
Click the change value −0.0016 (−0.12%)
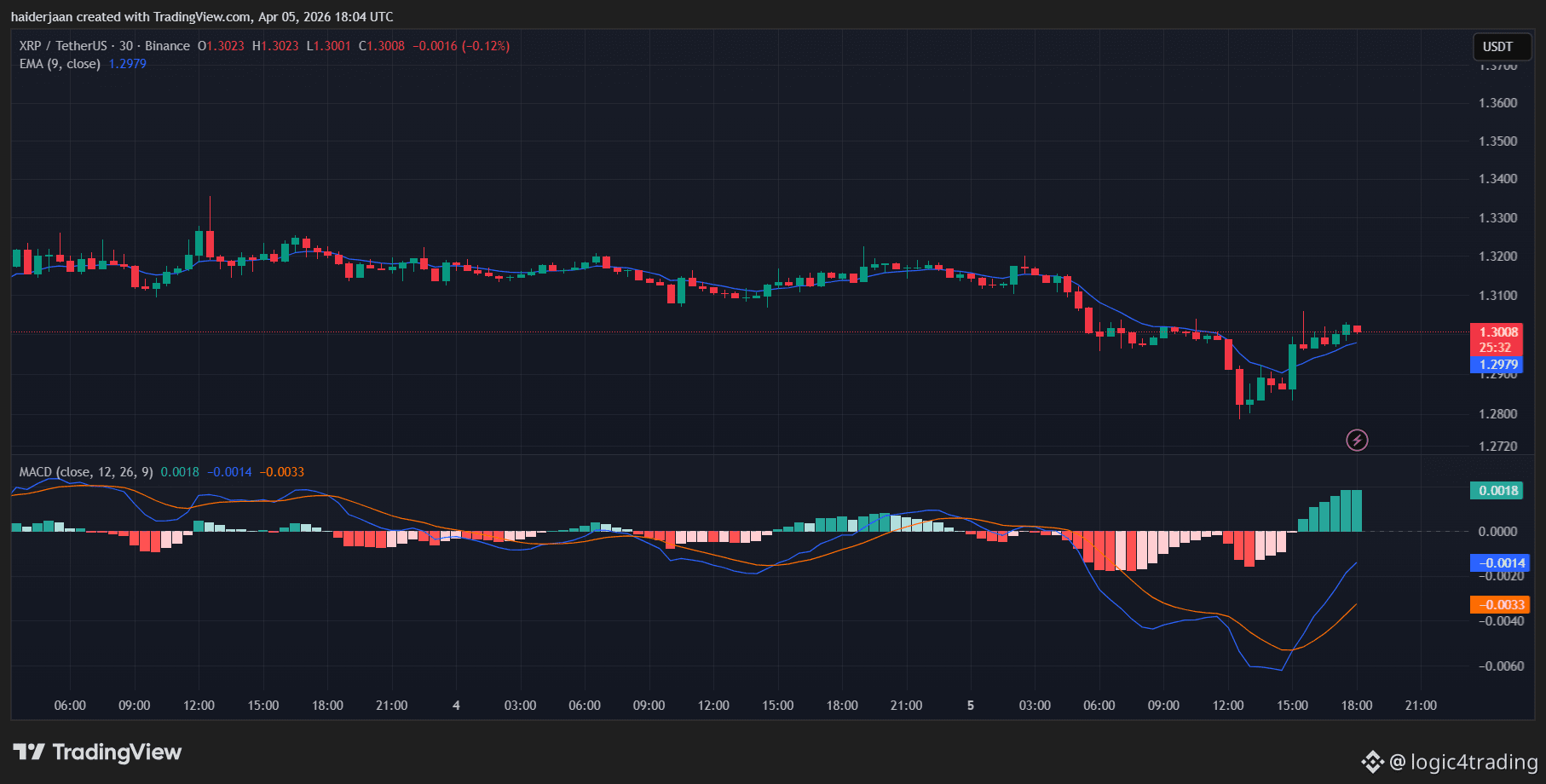(461, 46)
